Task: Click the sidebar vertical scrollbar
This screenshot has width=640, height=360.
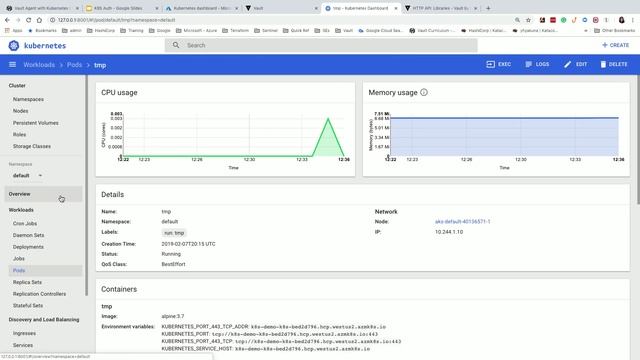Action: (x=87, y=186)
